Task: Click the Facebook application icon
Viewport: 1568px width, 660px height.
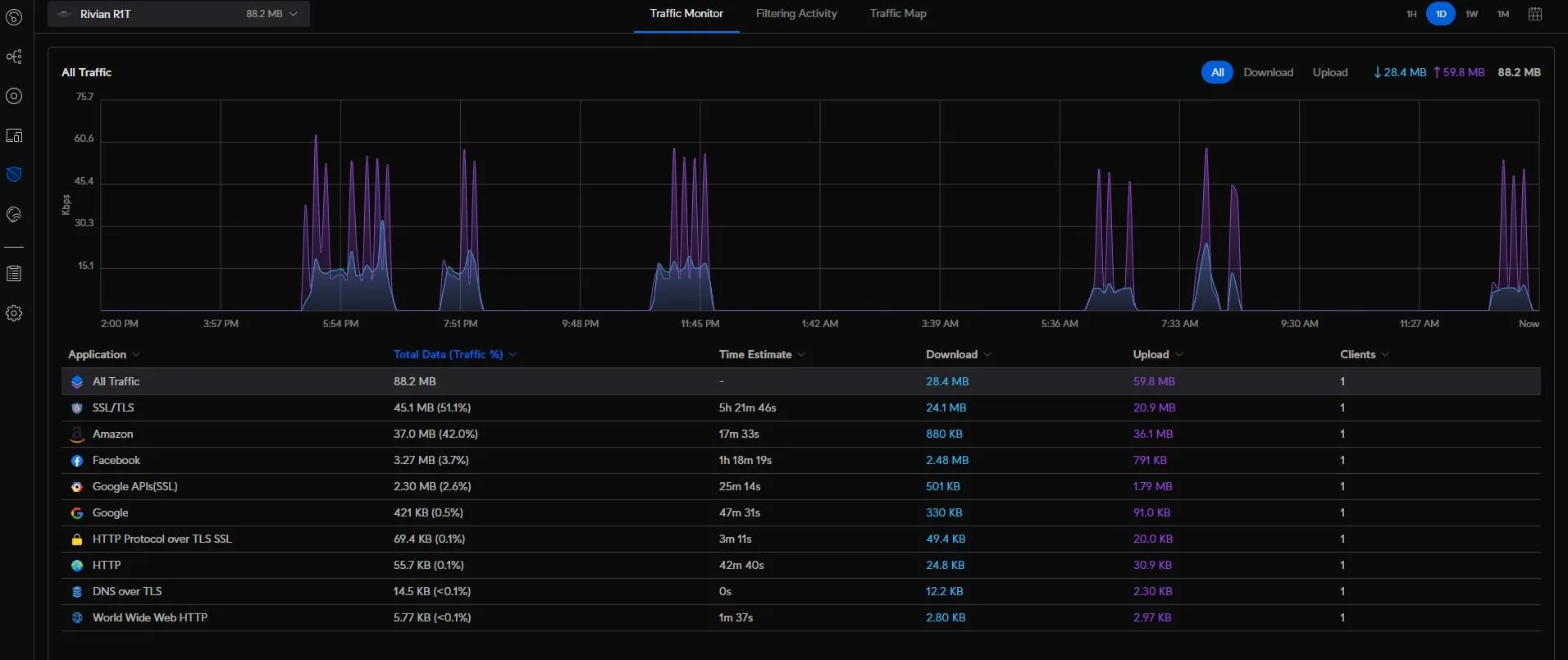Action: click(77, 461)
